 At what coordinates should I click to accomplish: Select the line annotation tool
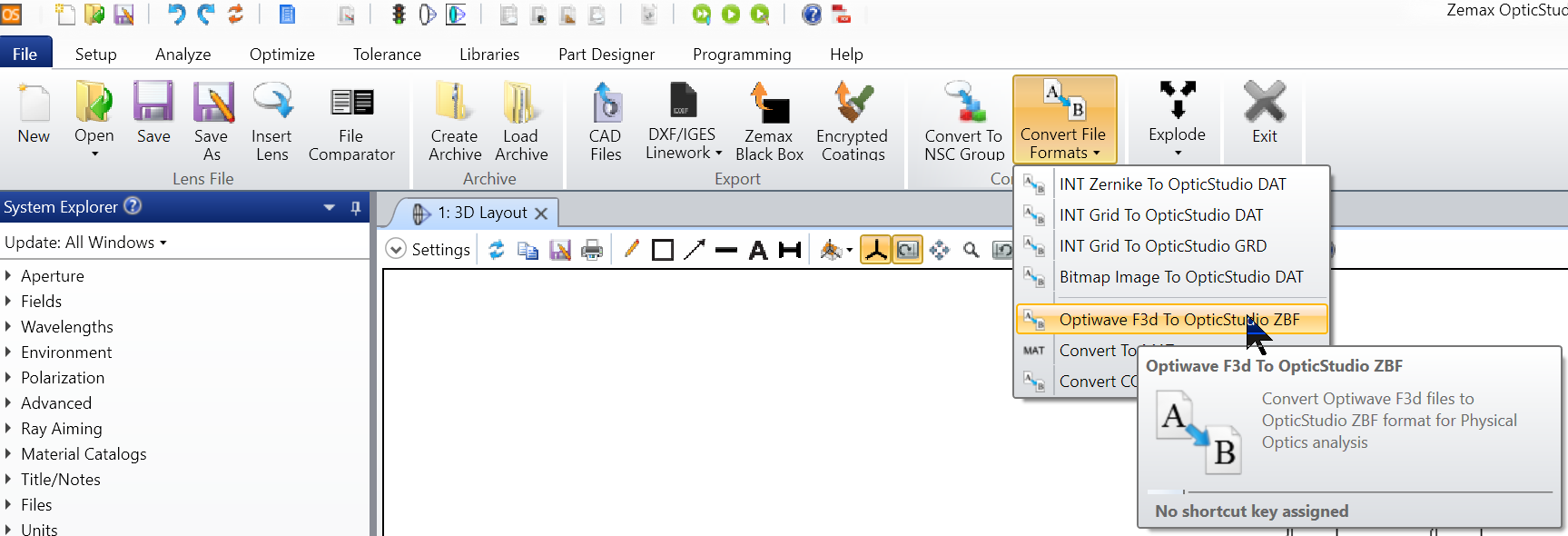click(x=726, y=250)
